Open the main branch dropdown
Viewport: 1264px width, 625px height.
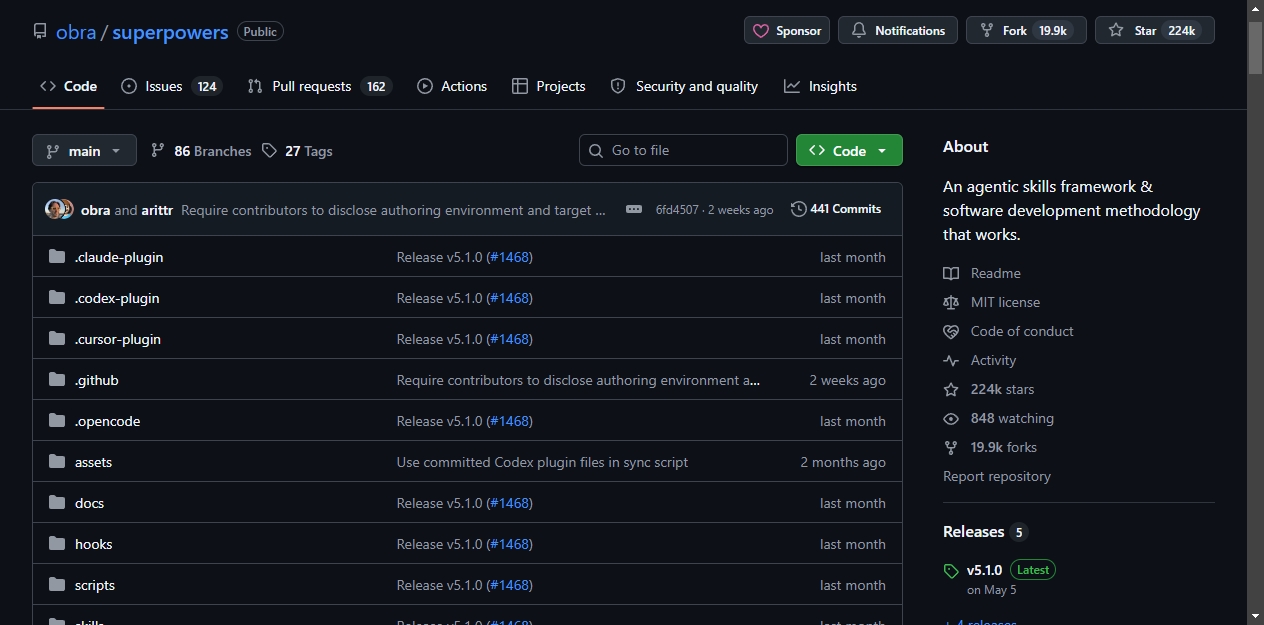[x=84, y=150]
